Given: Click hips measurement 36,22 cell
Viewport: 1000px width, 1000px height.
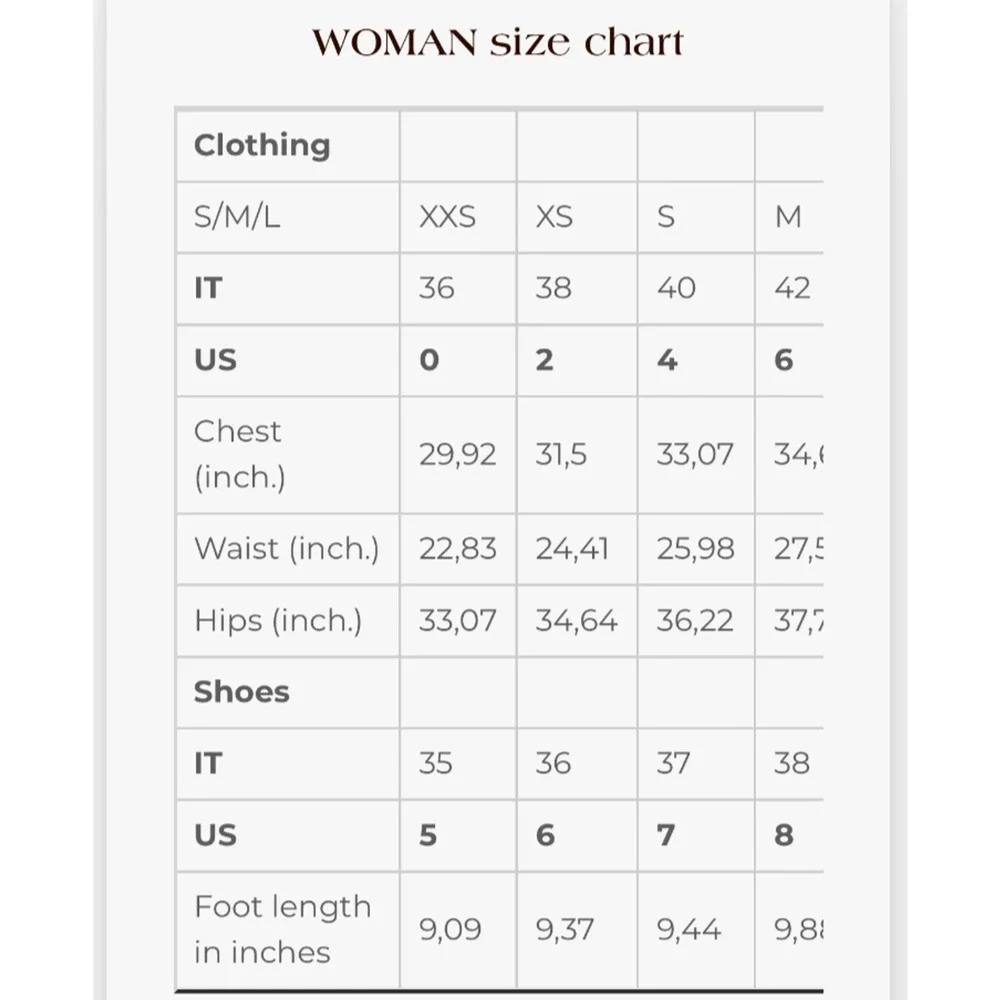Looking at the screenshot, I should point(696,621).
